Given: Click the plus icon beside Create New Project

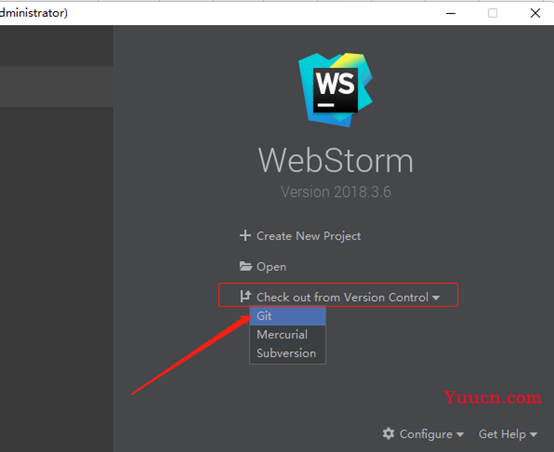Looking at the screenshot, I should point(245,235).
